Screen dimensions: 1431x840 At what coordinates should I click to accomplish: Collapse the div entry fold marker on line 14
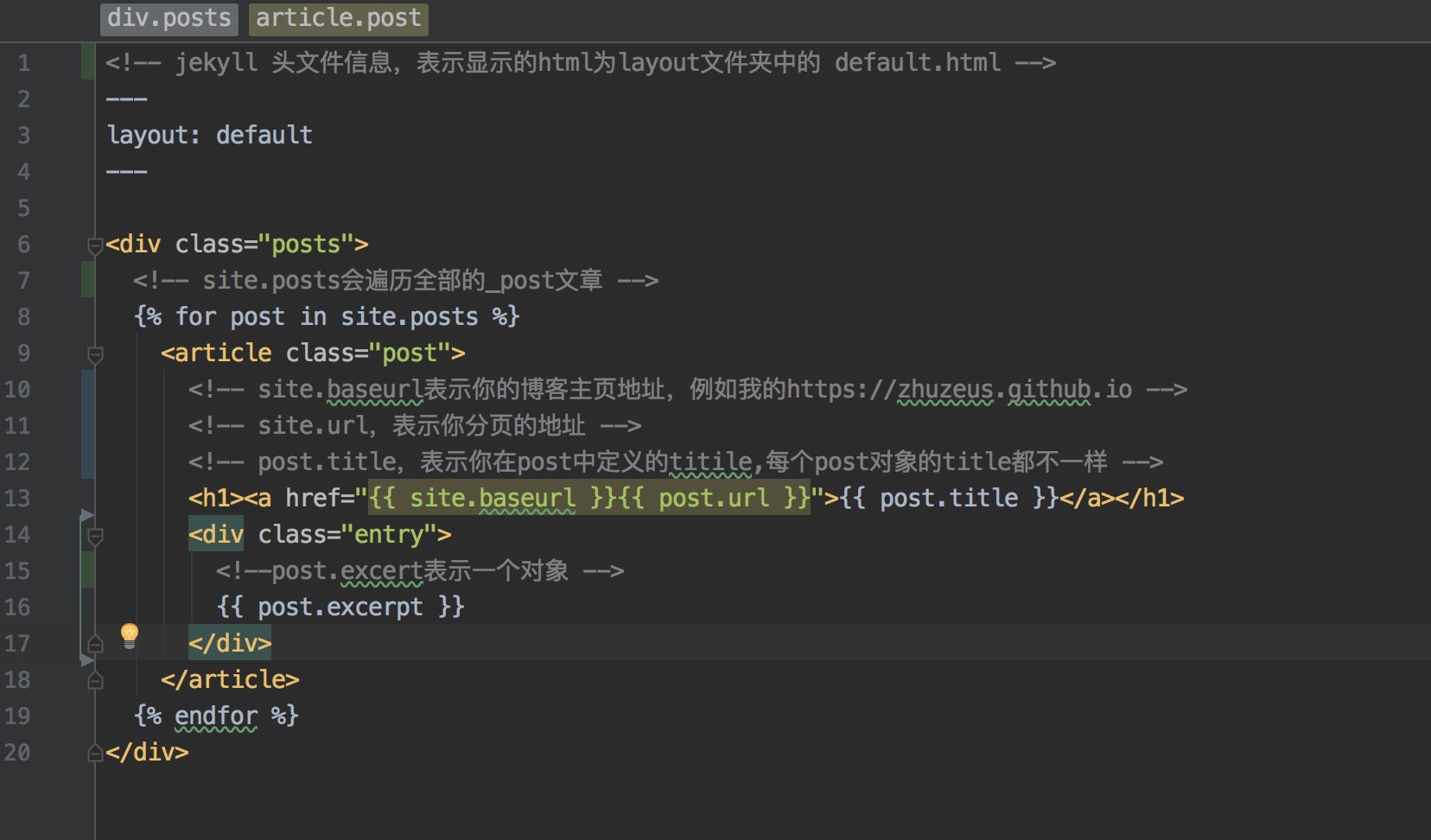pos(95,536)
